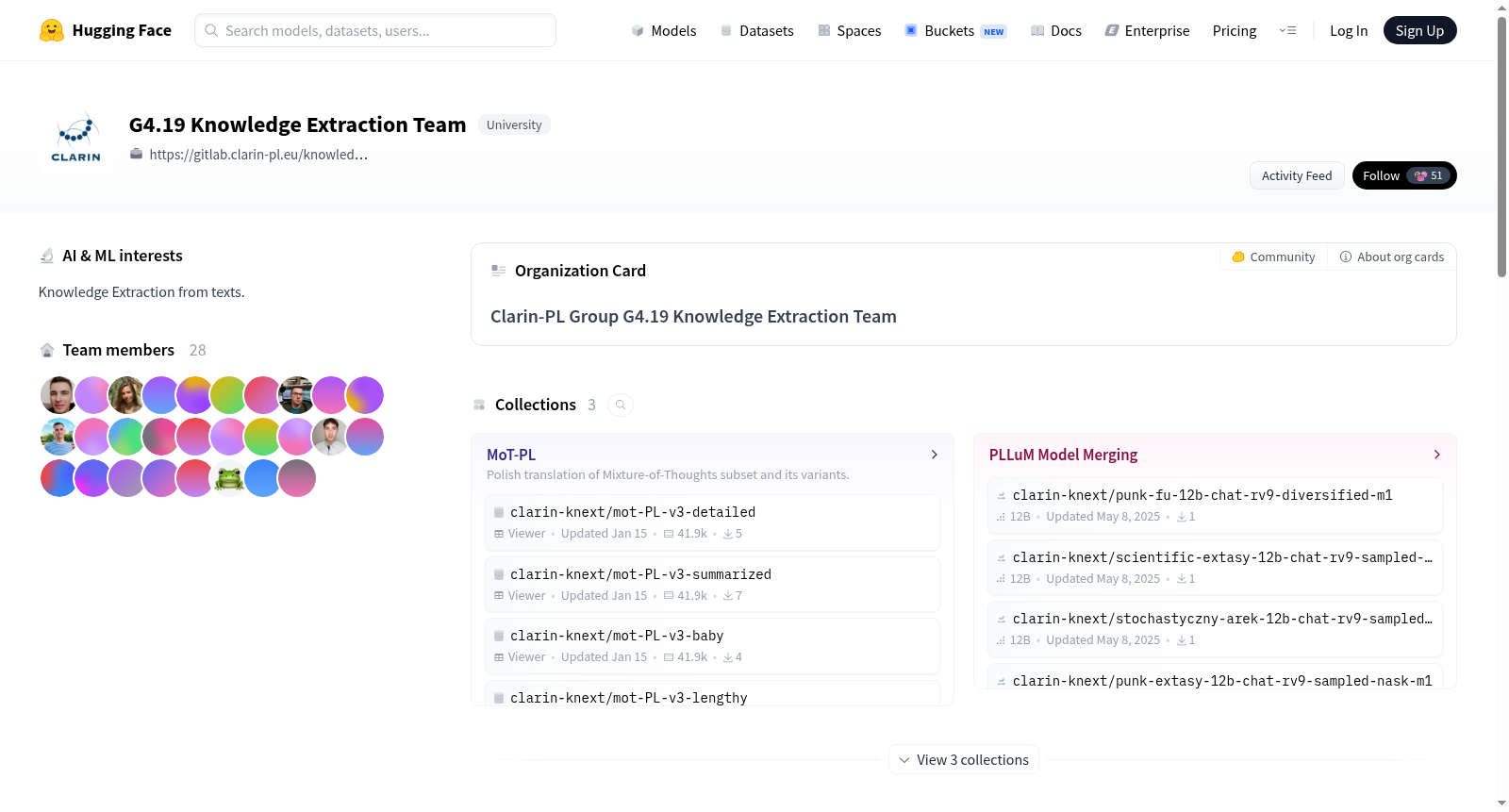Open the Docs navigation item
The image size is (1509, 812).
[x=1056, y=31]
